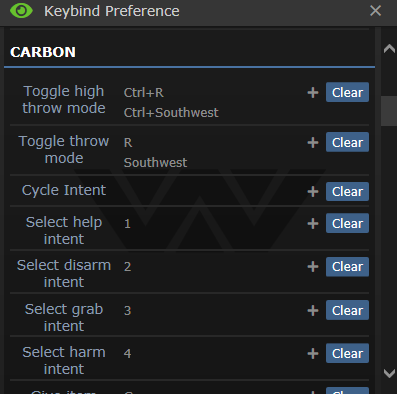Image resolution: width=397 pixels, height=394 pixels.
Task: Add keybind for Toggle high throw mode
Action: (313, 92)
